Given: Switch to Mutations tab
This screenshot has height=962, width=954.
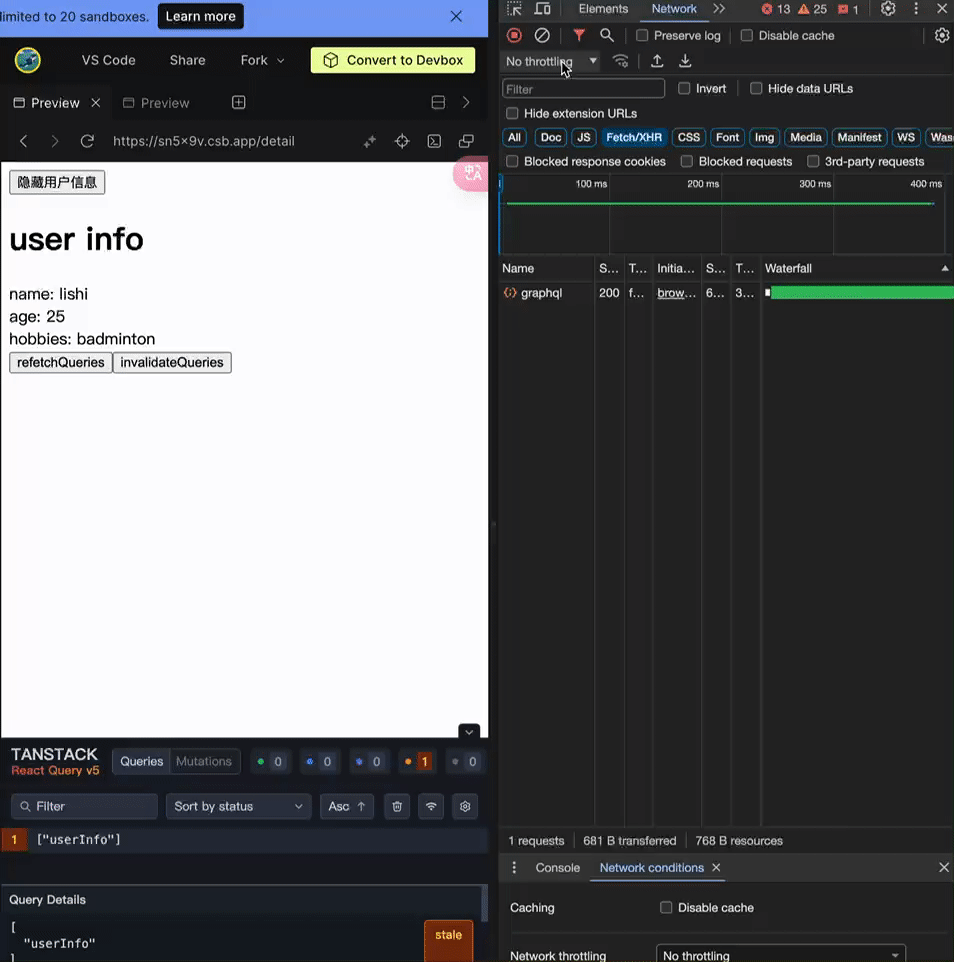Looking at the screenshot, I should click(x=204, y=761).
